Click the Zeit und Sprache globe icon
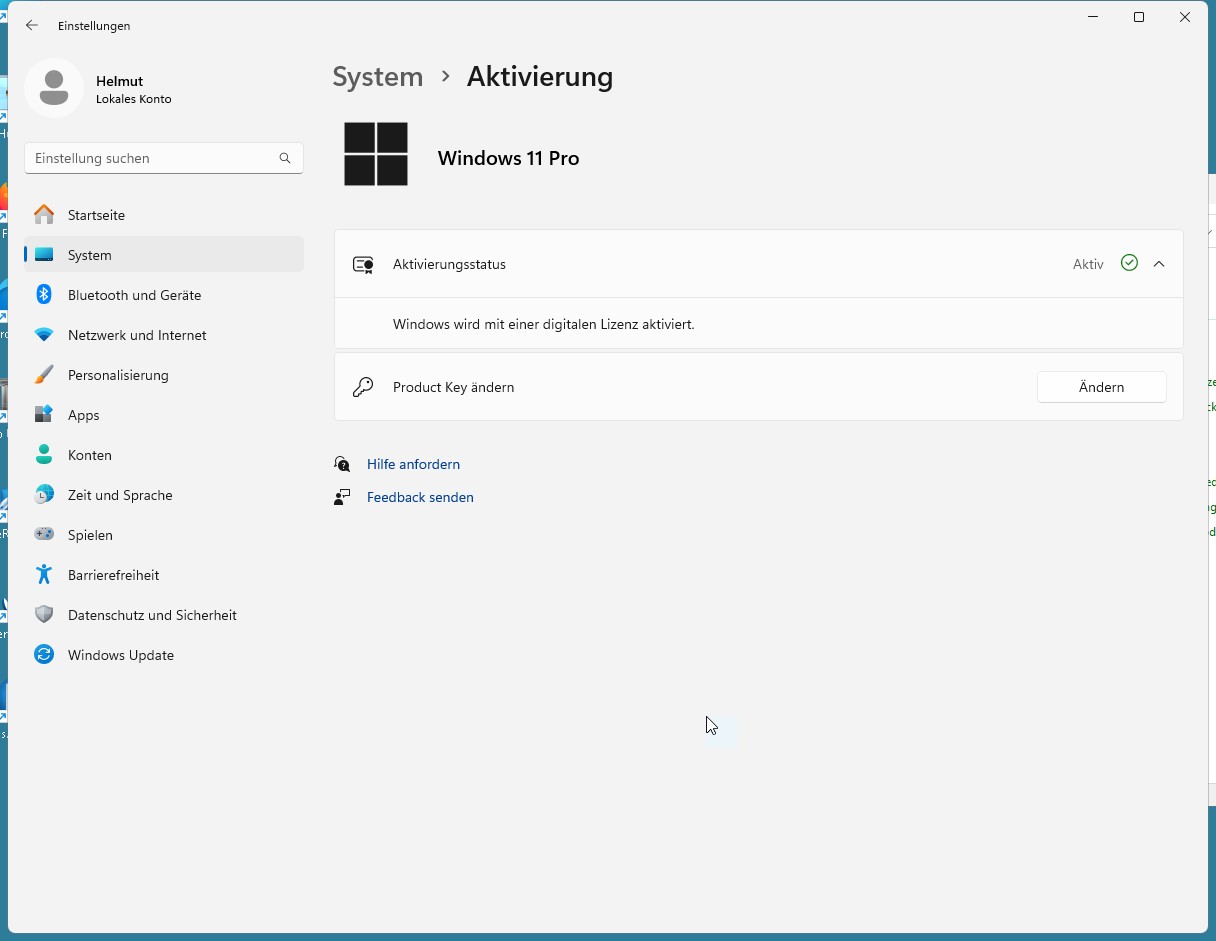The width and height of the screenshot is (1216, 941). [44, 495]
